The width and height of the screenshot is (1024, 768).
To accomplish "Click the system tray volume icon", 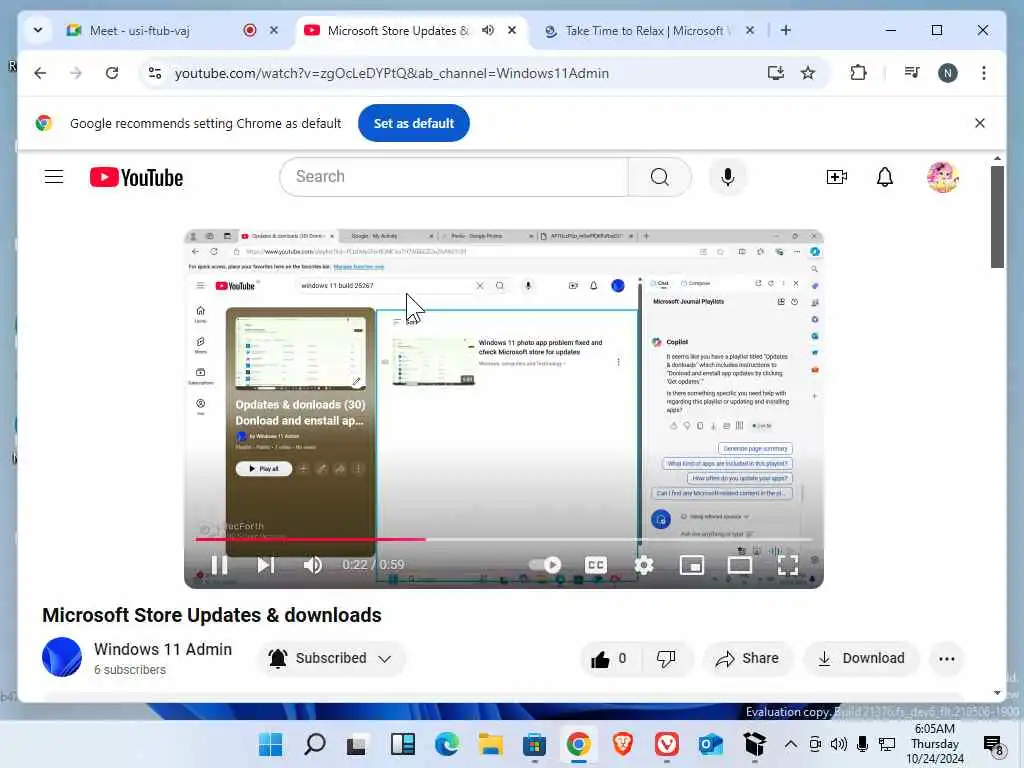I will [839, 744].
